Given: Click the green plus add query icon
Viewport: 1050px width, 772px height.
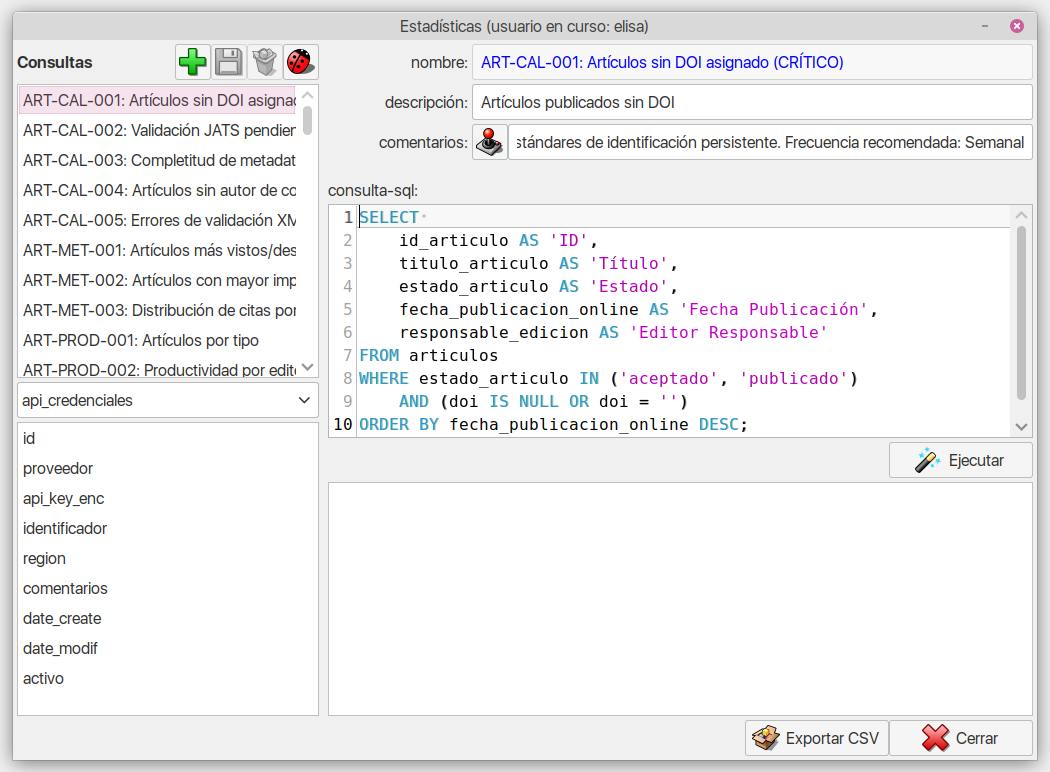Looking at the screenshot, I should (193, 62).
